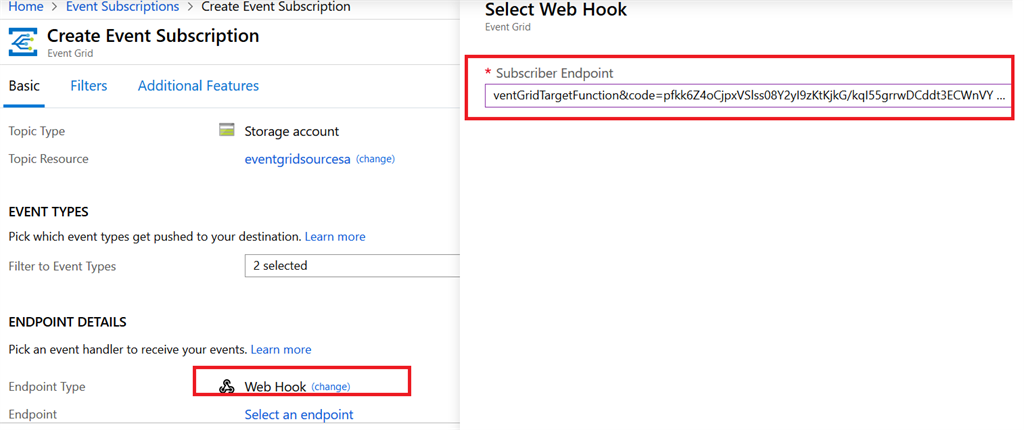The width and height of the screenshot is (1024, 430).
Task: Click the Select Web Hook panel title
Action: point(556,10)
